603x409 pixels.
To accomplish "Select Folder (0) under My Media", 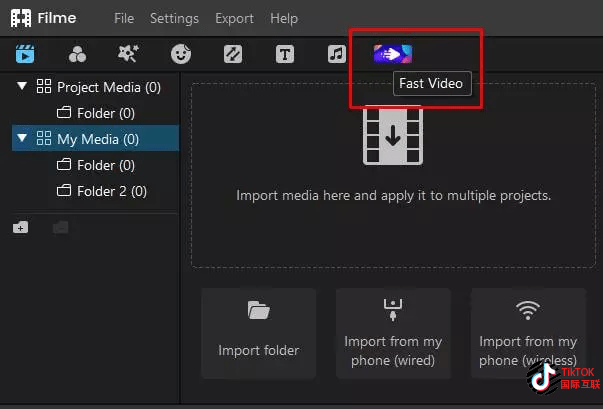I will pyautogui.click(x=96, y=165).
